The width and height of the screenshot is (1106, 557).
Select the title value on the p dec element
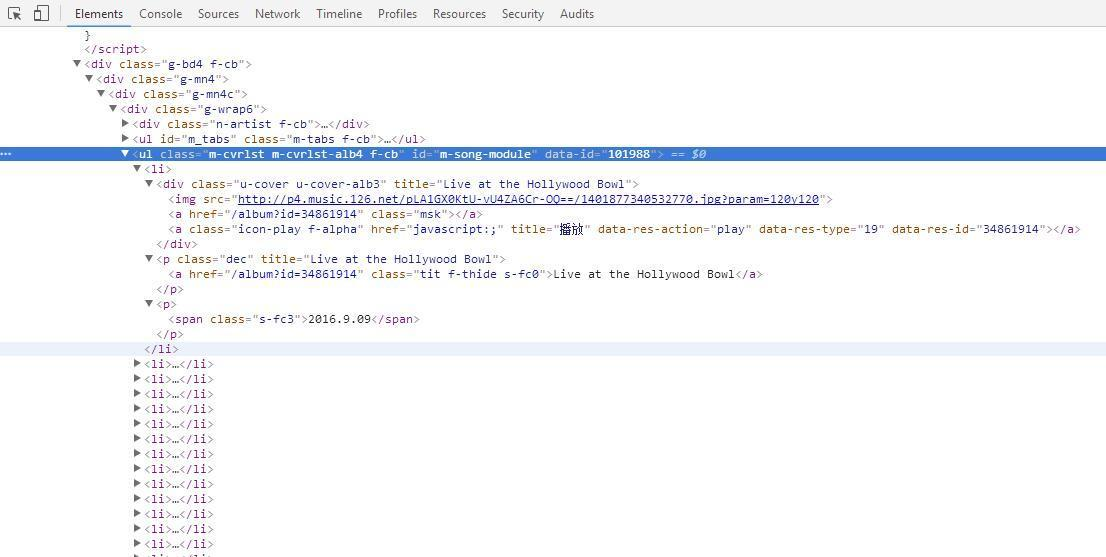tap(400, 259)
